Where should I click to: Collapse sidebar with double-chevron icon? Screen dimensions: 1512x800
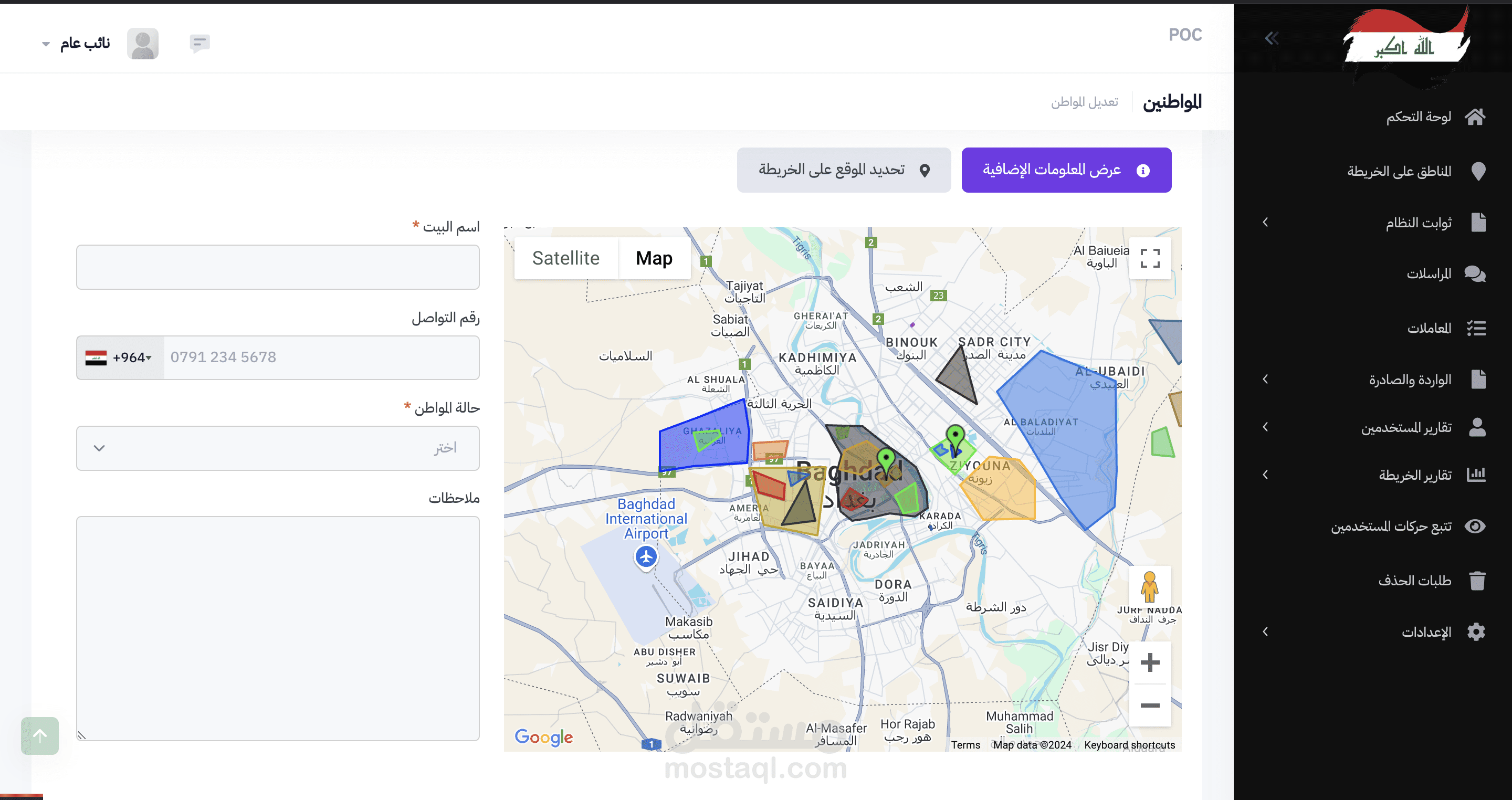pos(1272,39)
